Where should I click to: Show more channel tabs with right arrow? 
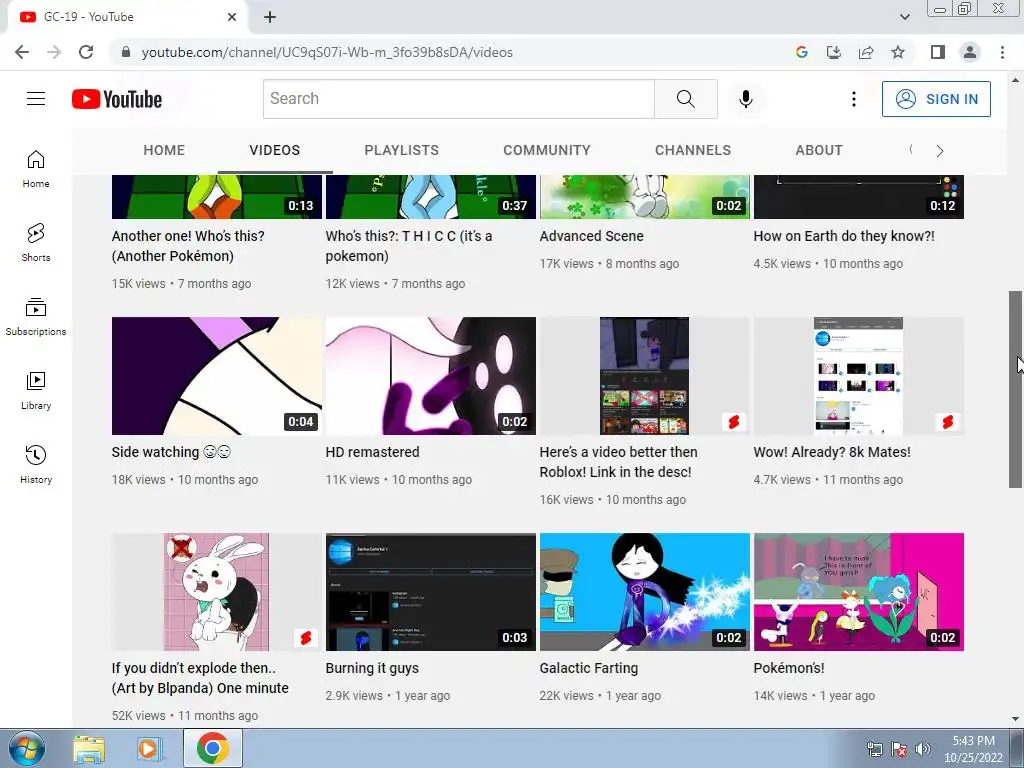pyautogui.click(x=940, y=151)
